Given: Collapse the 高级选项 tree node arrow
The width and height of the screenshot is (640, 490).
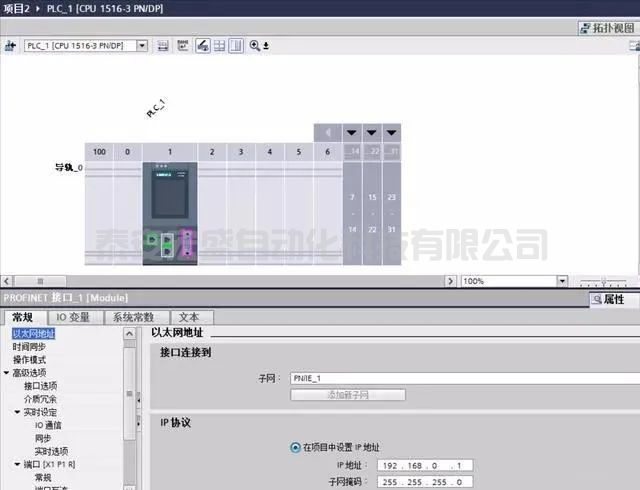Looking at the screenshot, I should pos(6,372).
